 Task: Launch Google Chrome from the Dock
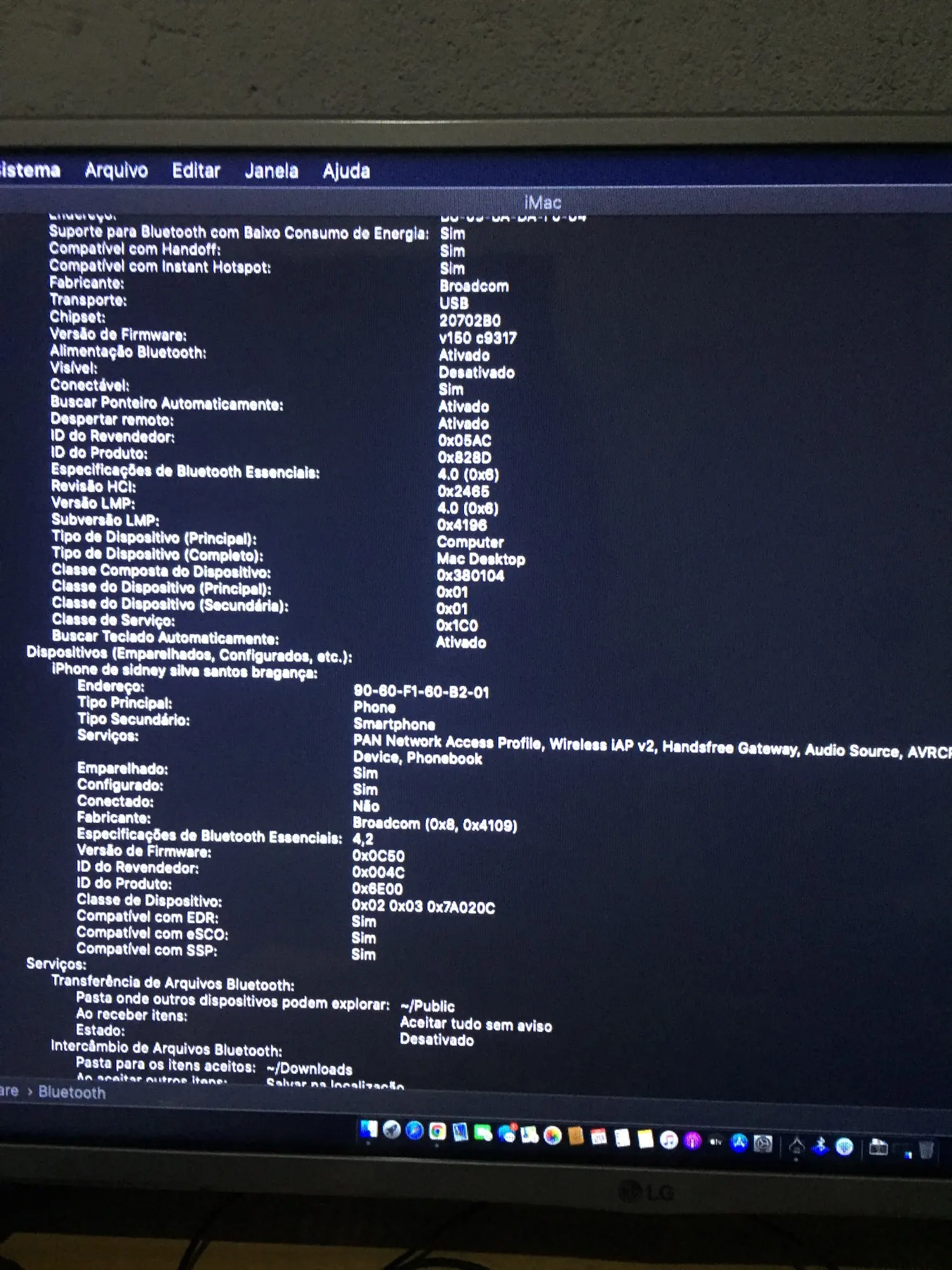[x=437, y=1132]
